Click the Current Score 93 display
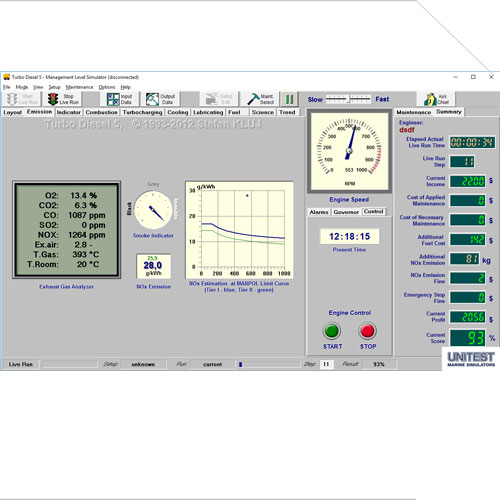 tap(468, 338)
